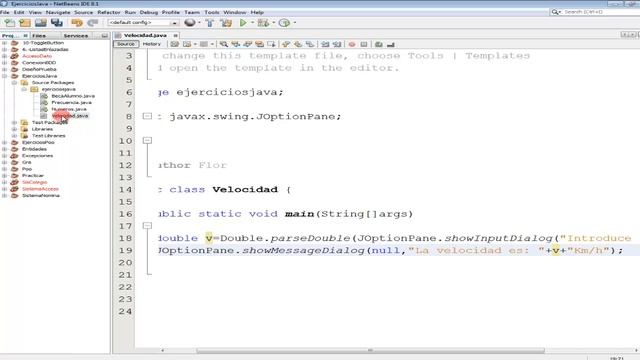The height and width of the screenshot is (360, 640).
Task: Open the Run Project dropdown arrow
Action: click(x=252, y=23)
